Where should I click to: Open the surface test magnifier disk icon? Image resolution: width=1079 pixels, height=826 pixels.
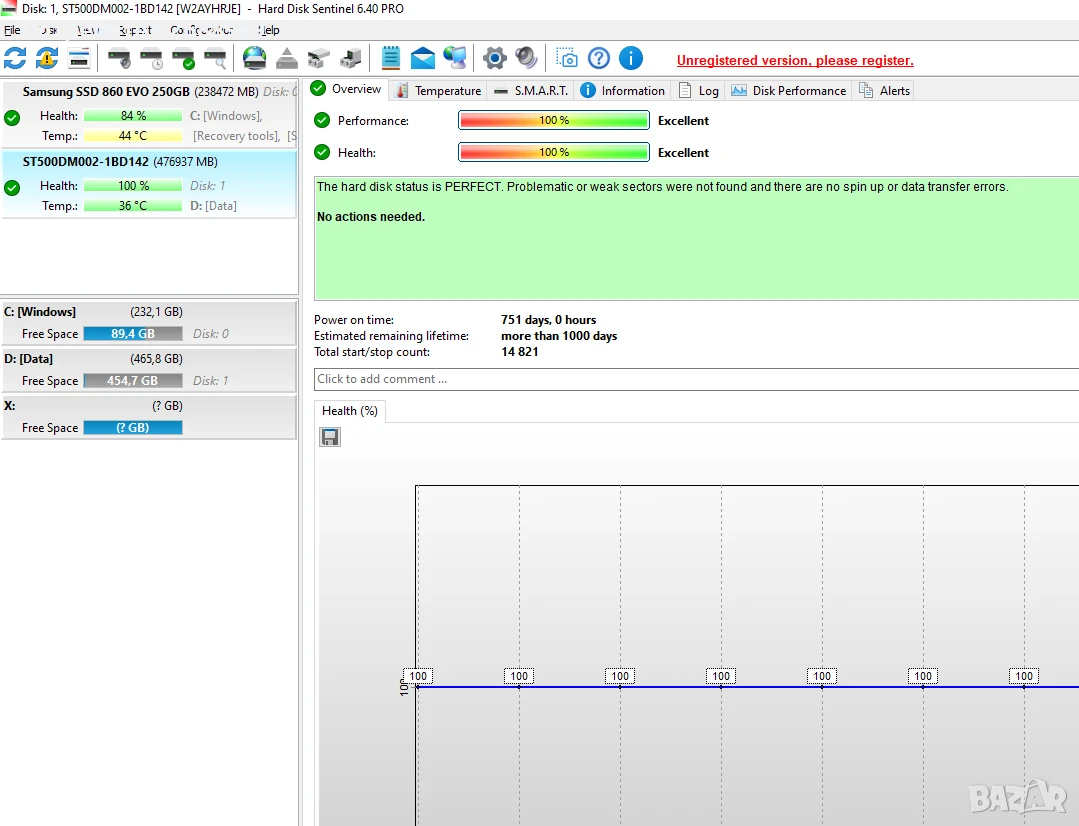click(x=215, y=59)
